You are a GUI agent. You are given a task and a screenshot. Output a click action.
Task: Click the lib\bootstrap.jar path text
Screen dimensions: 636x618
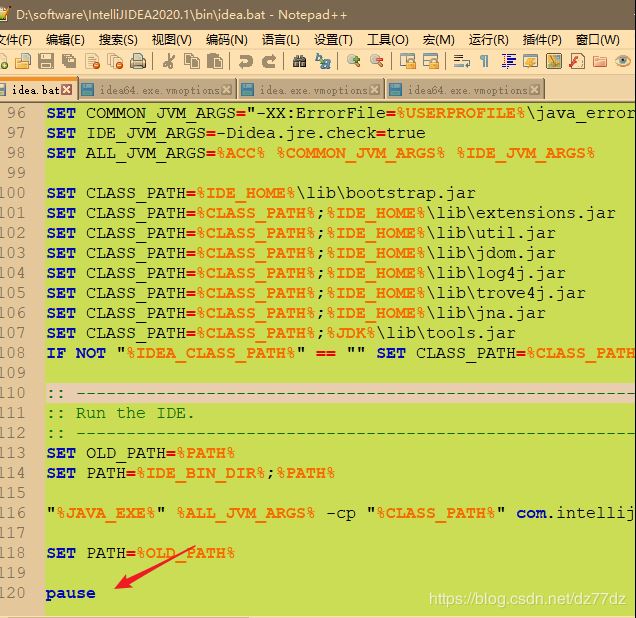coord(390,193)
